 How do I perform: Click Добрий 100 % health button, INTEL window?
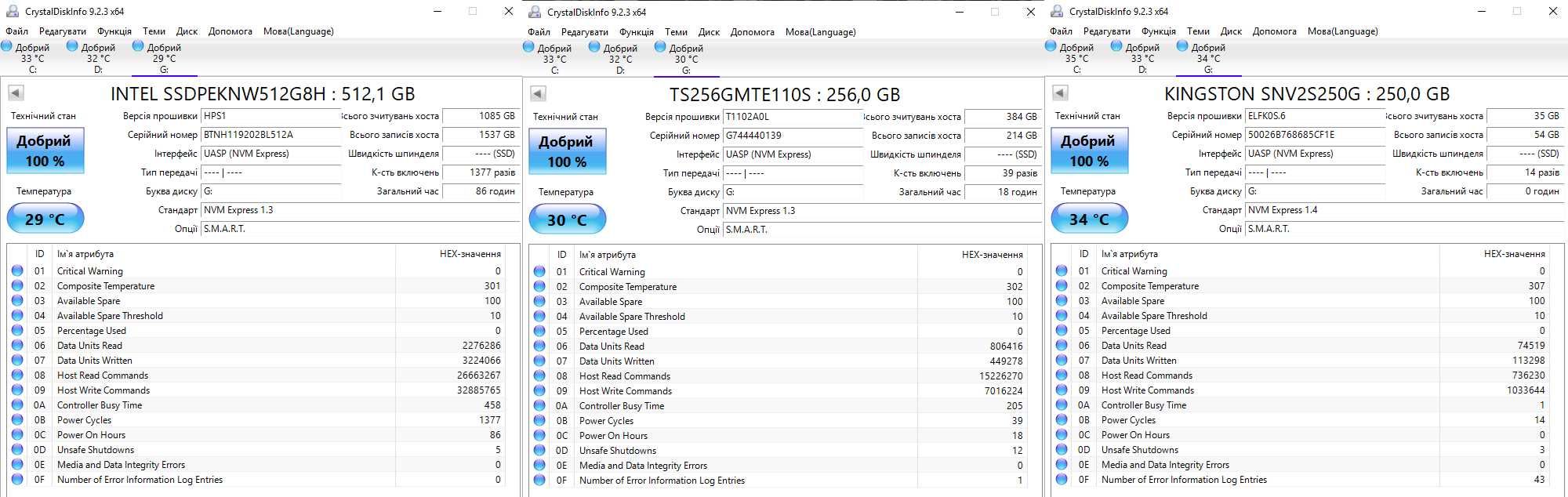tap(45, 151)
